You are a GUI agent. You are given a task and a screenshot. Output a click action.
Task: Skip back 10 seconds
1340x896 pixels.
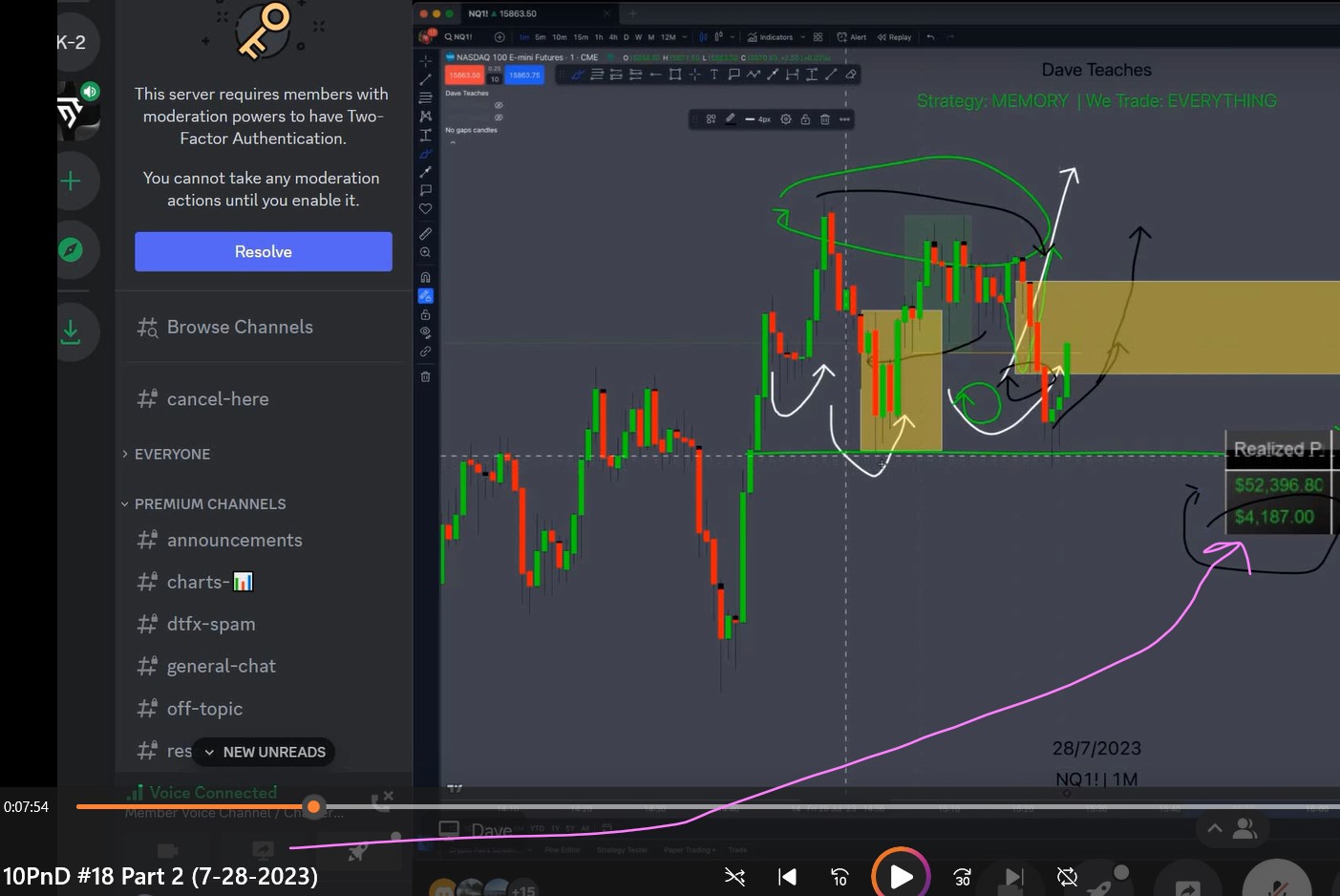click(840, 876)
